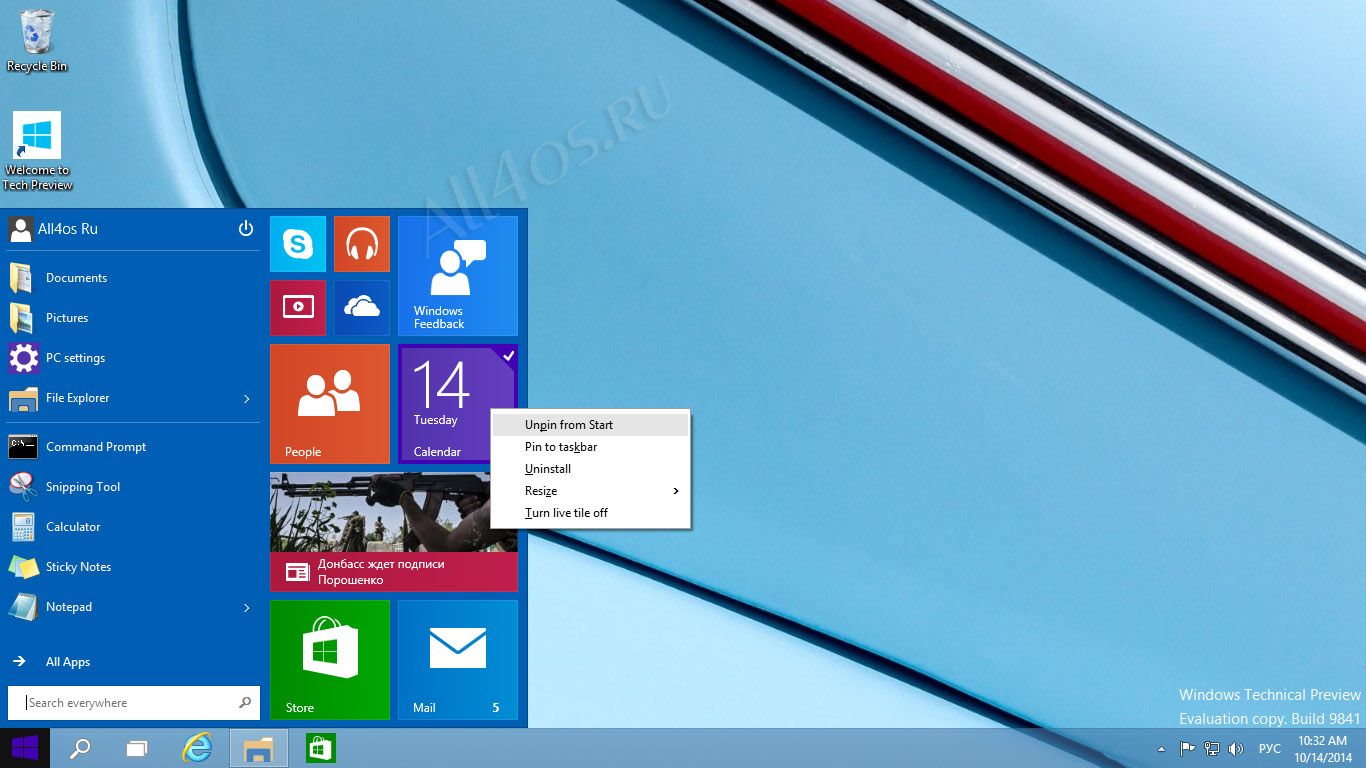The width and height of the screenshot is (1366, 768).
Task: Open File Explorer from taskbar
Action: tap(259, 748)
